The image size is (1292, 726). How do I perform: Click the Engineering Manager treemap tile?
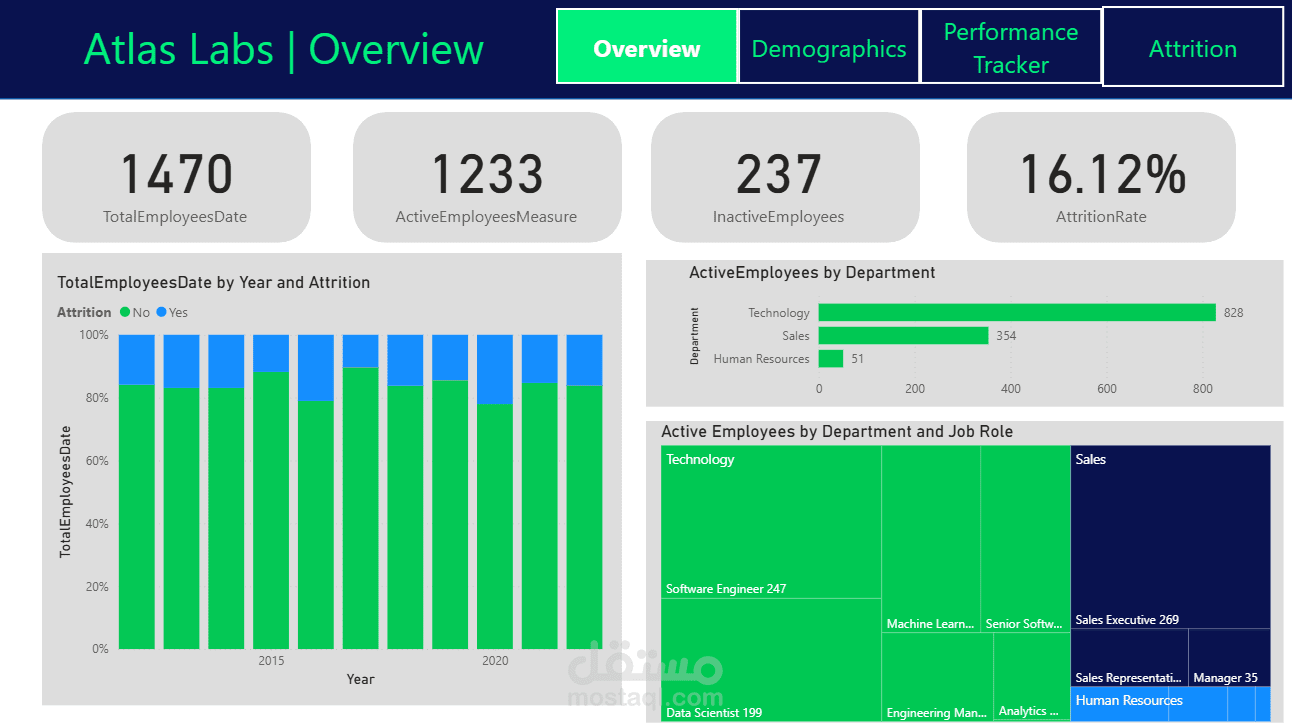click(x=937, y=677)
